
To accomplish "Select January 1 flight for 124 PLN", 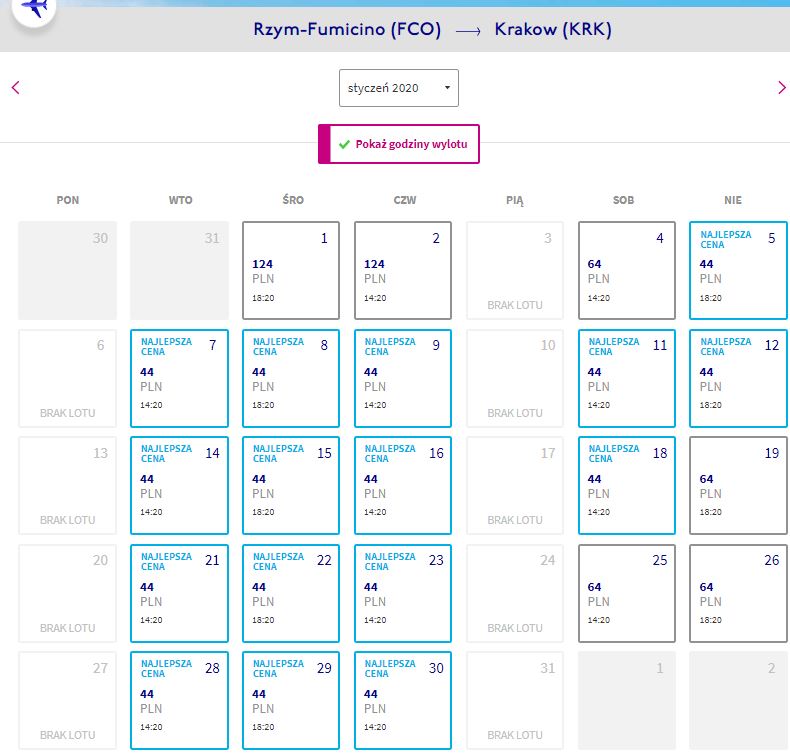I will [x=291, y=270].
